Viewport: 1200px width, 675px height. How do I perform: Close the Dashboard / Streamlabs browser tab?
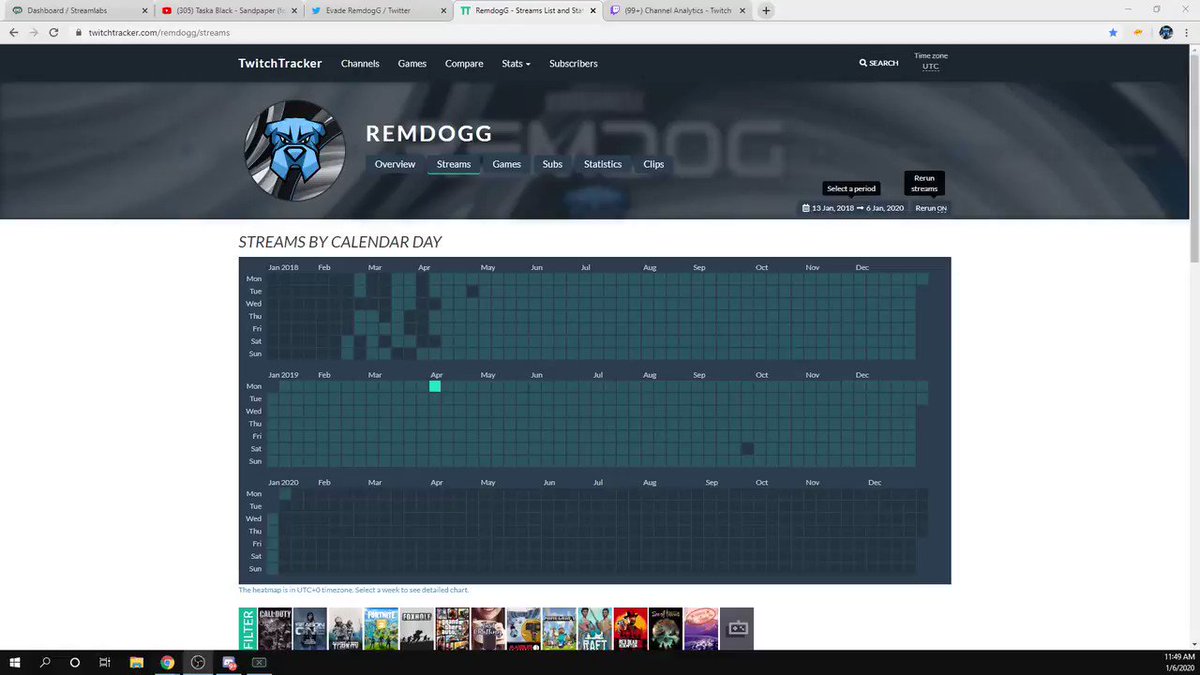146,11
